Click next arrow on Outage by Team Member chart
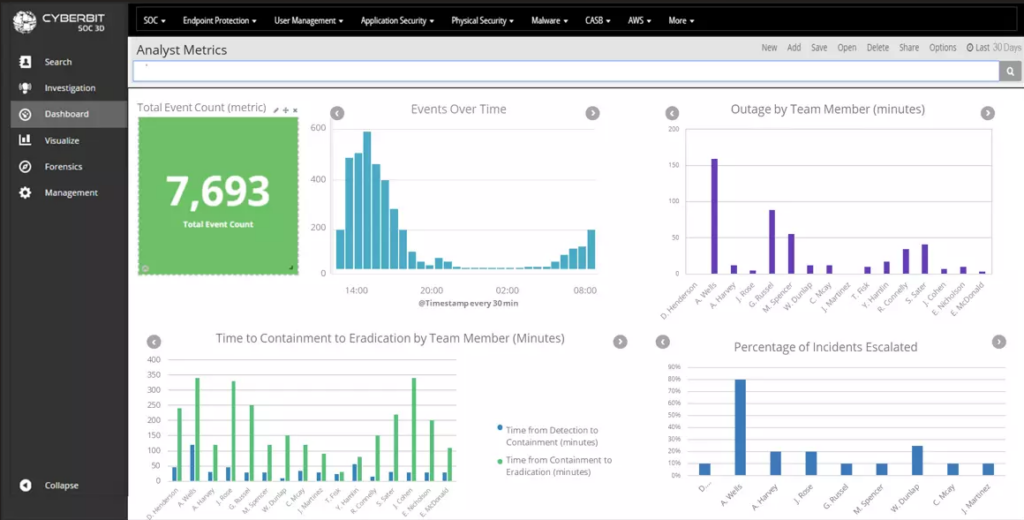1024x520 pixels. tap(987, 113)
